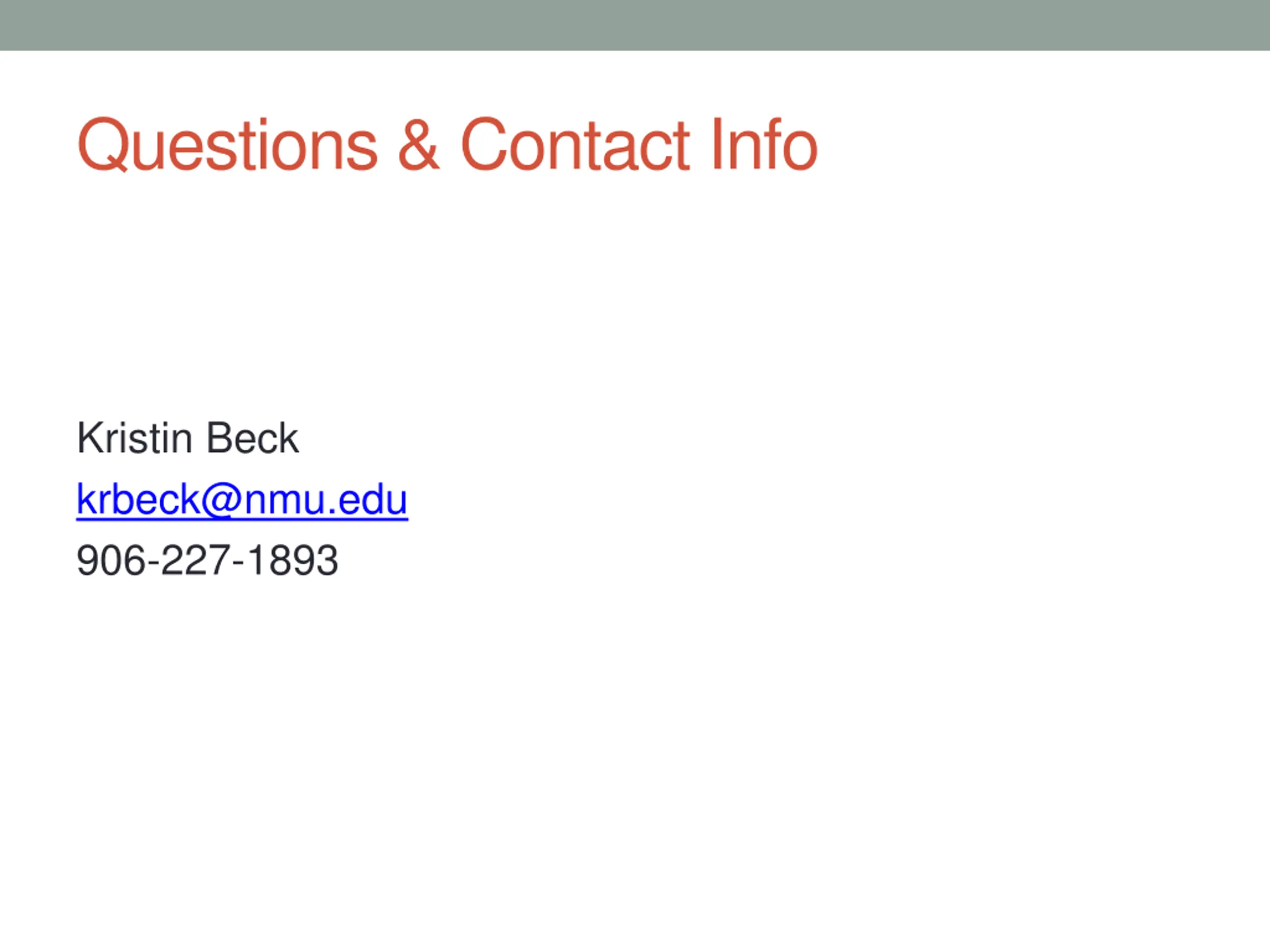Click the capital "B" in "Beck"
1270x952 pixels.
pyautogui.click(x=219, y=438)
